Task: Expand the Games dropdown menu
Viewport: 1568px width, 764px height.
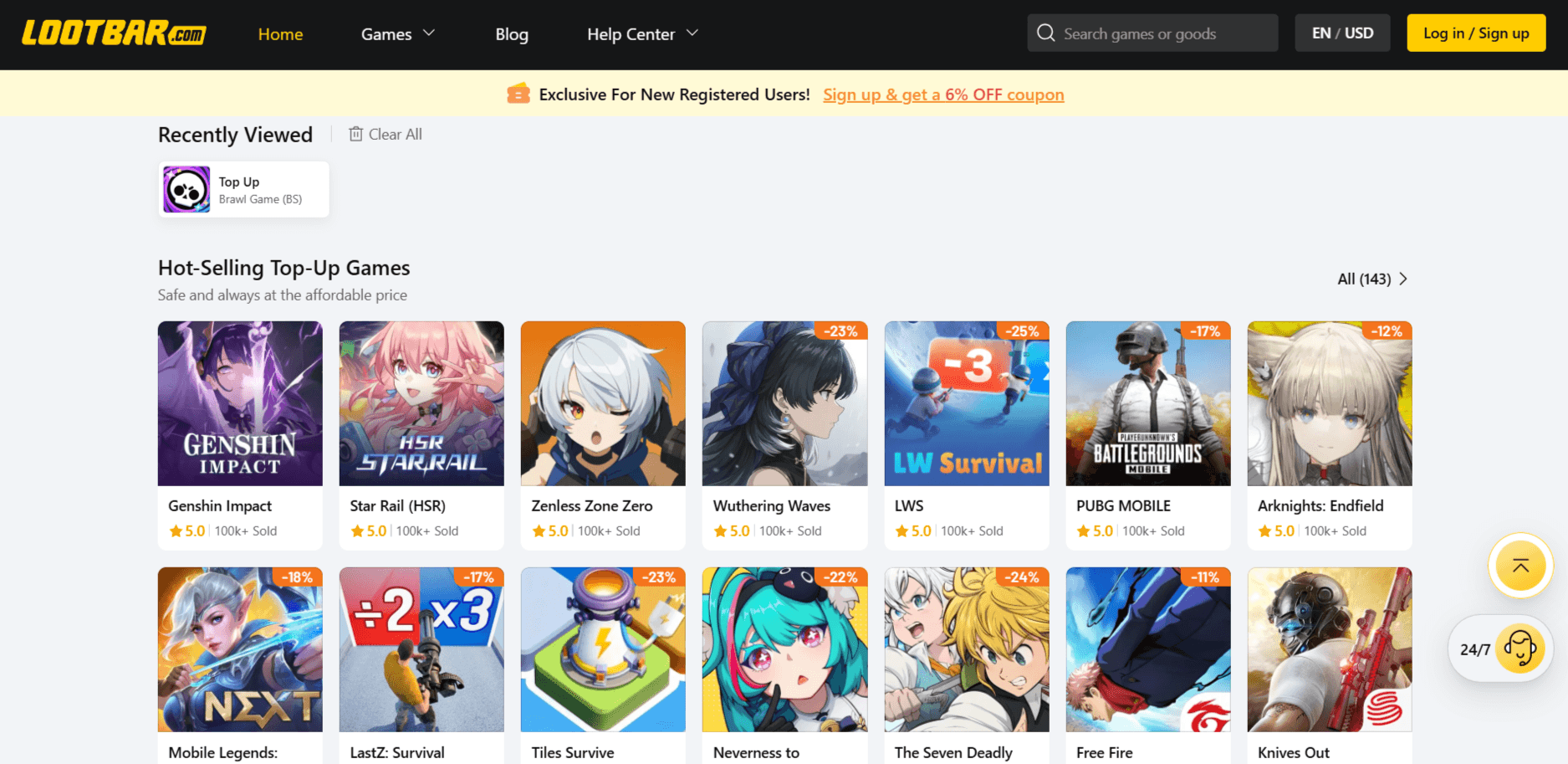Action: click(x=398, y=34)
